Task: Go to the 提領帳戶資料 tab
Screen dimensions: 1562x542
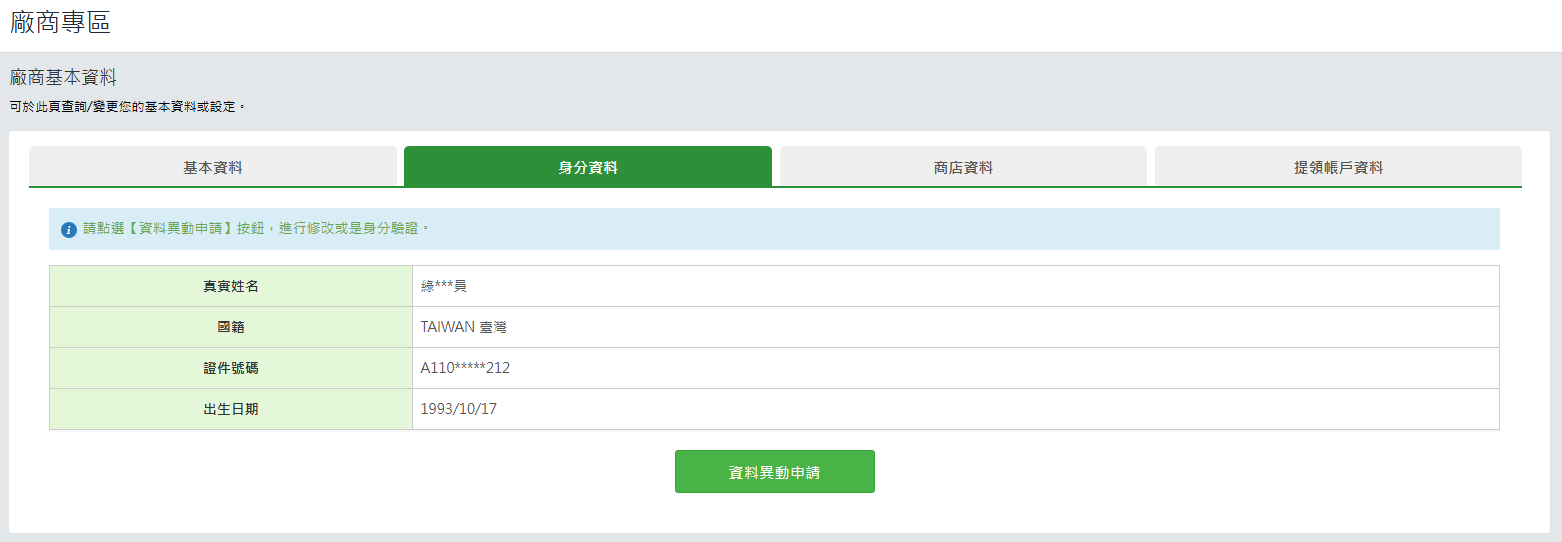Action: (1338, 167)
